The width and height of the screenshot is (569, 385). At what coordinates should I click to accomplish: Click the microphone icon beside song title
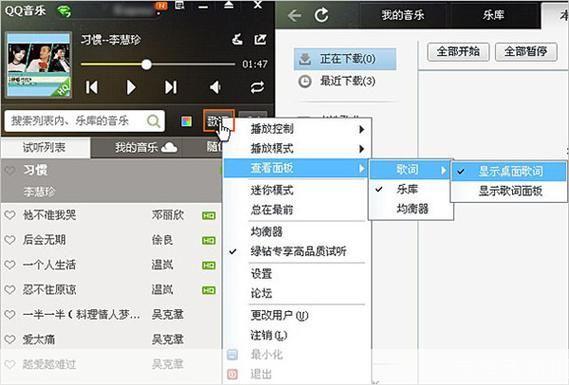pyautogui.click(x=237, y=40)
